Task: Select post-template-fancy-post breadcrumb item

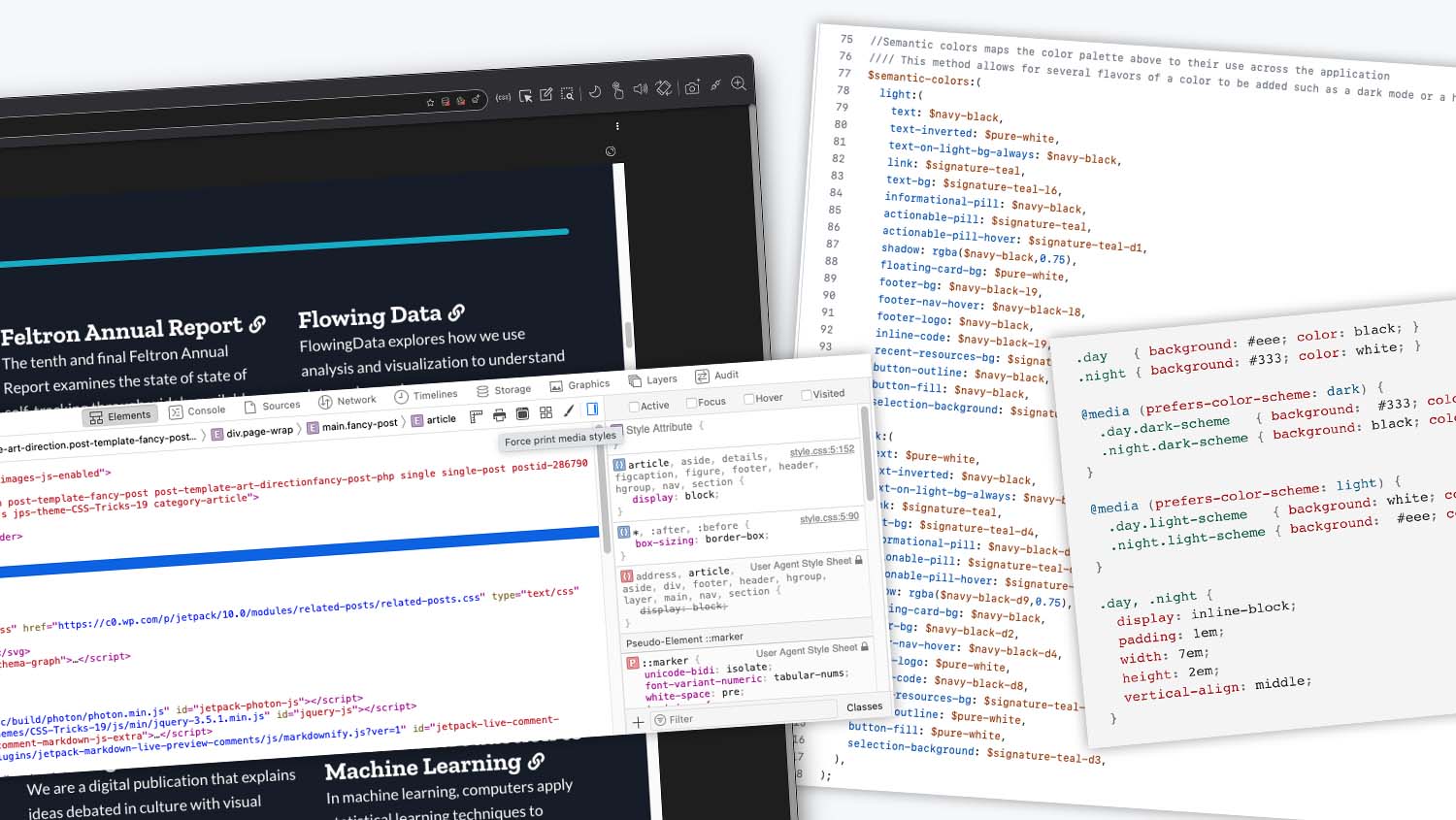Action: click(97, 442)
